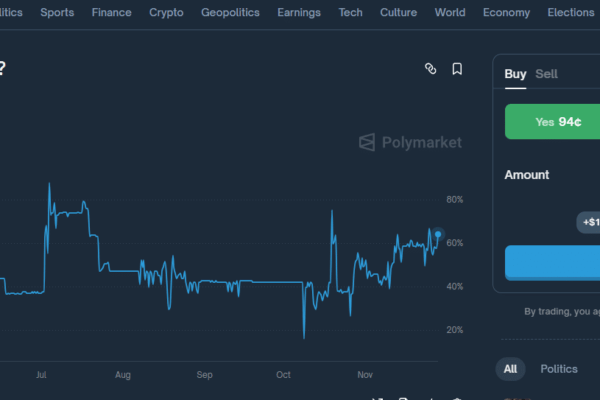Copy market link using chain icon

pos(431,69)
